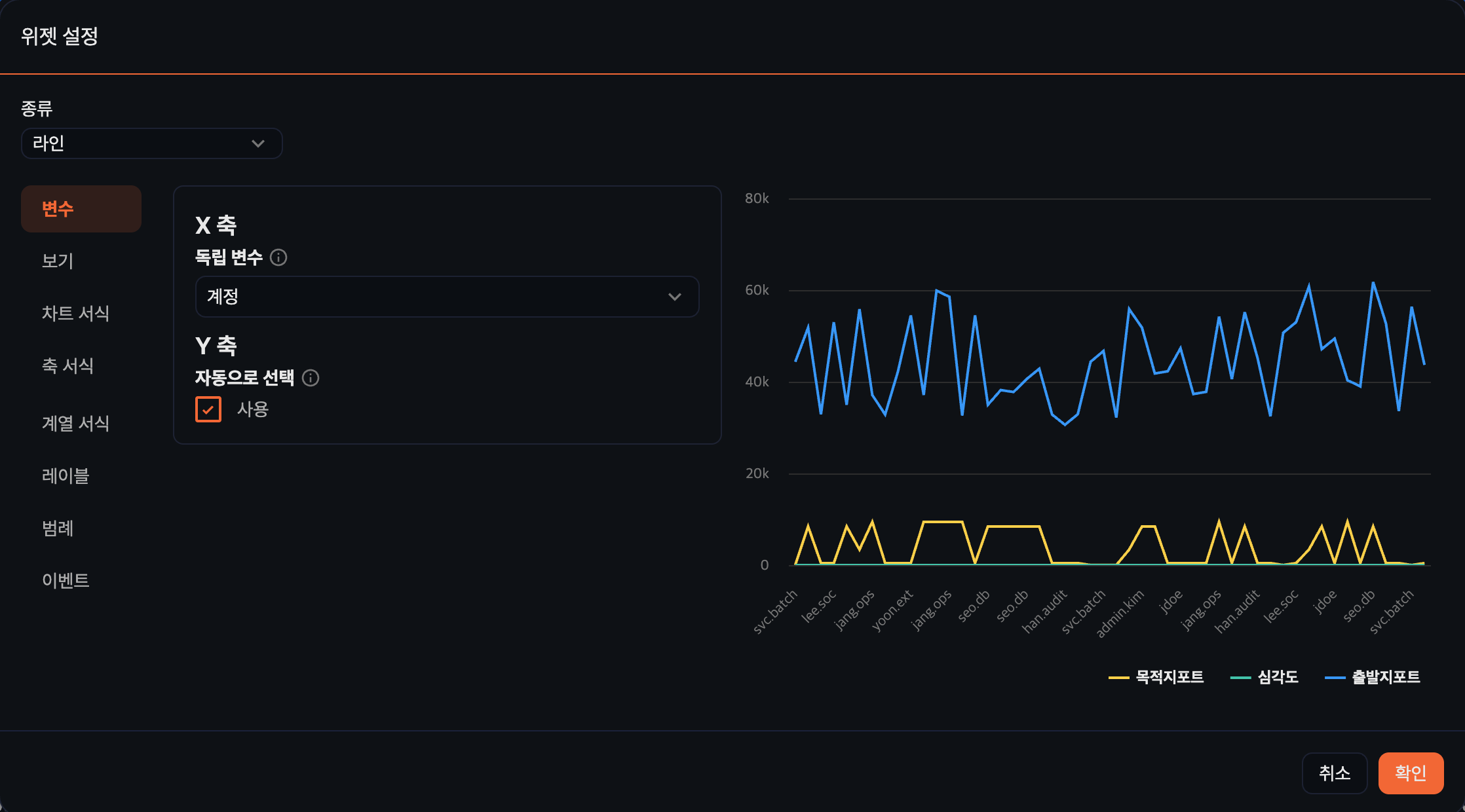Go to the 축 서식 tab
1465x812 pixels.
click(67, 366)
